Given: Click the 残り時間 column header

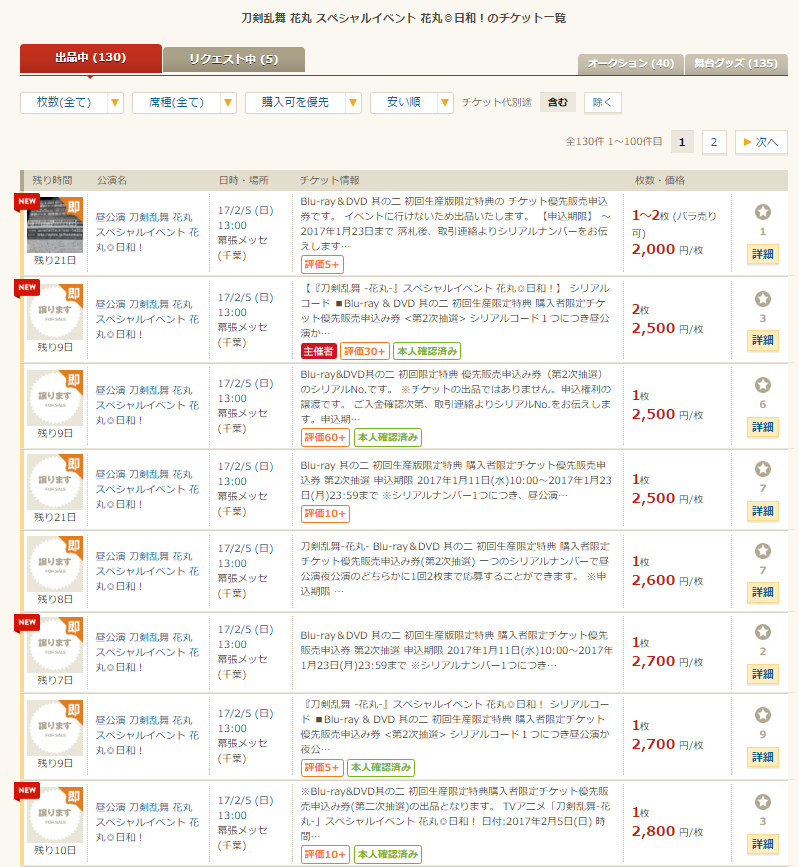Looking at the screenshot, I should (x=52, y=180).
